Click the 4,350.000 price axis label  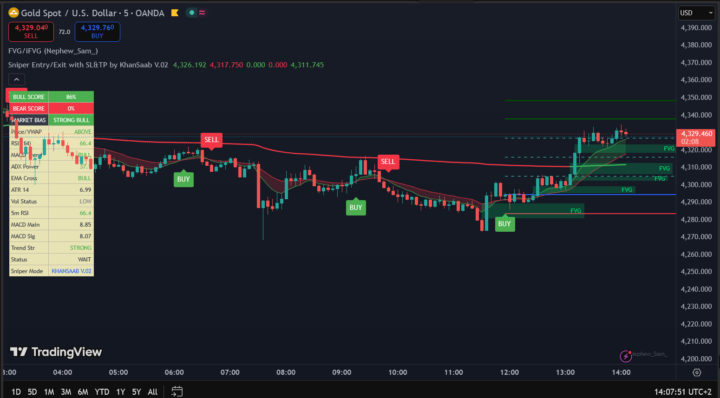[696, 97]
